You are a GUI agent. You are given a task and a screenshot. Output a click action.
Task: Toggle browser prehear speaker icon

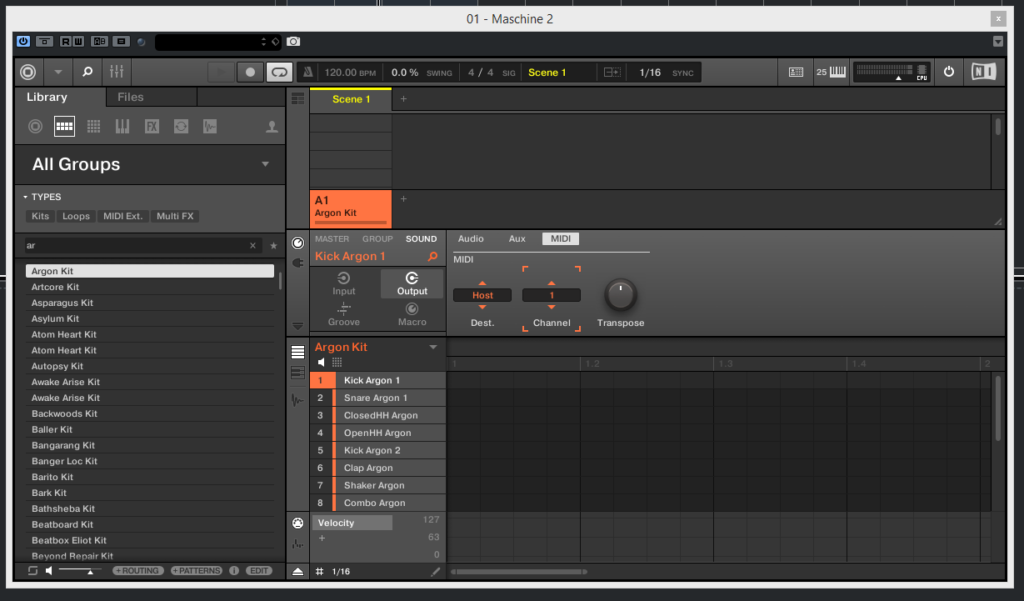pos(49,571)
